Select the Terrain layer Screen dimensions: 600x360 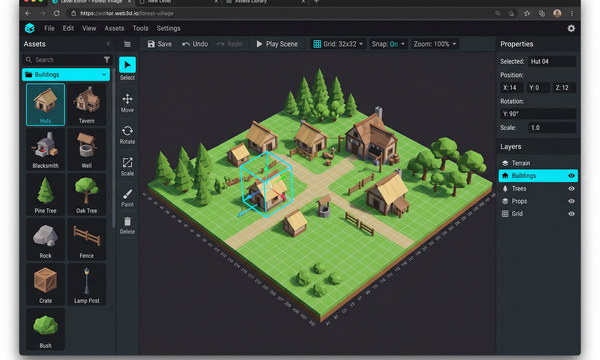538,163
